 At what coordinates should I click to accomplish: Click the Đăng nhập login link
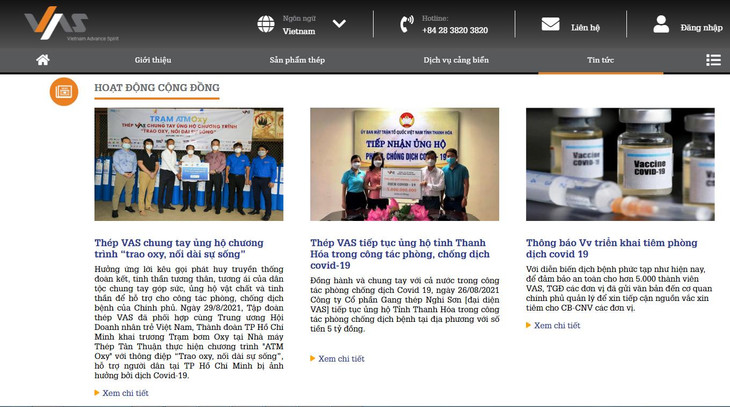(x=701, y=28)
